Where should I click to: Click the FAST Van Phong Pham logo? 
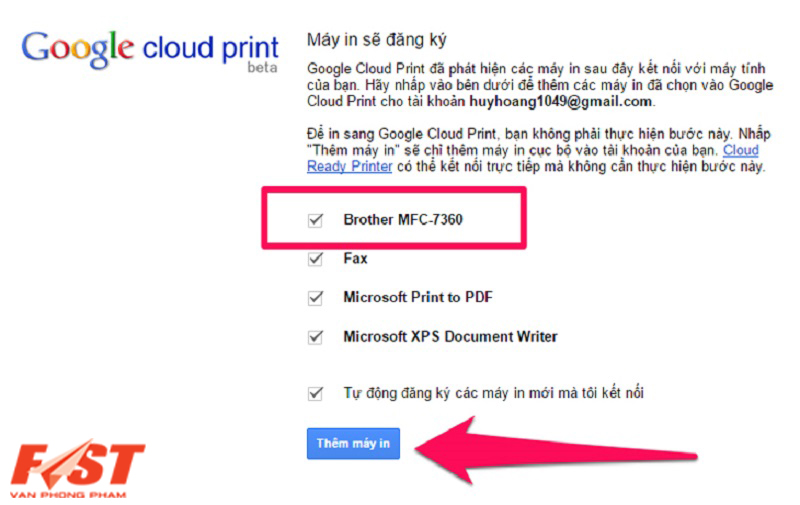click(x=78, y=468)
